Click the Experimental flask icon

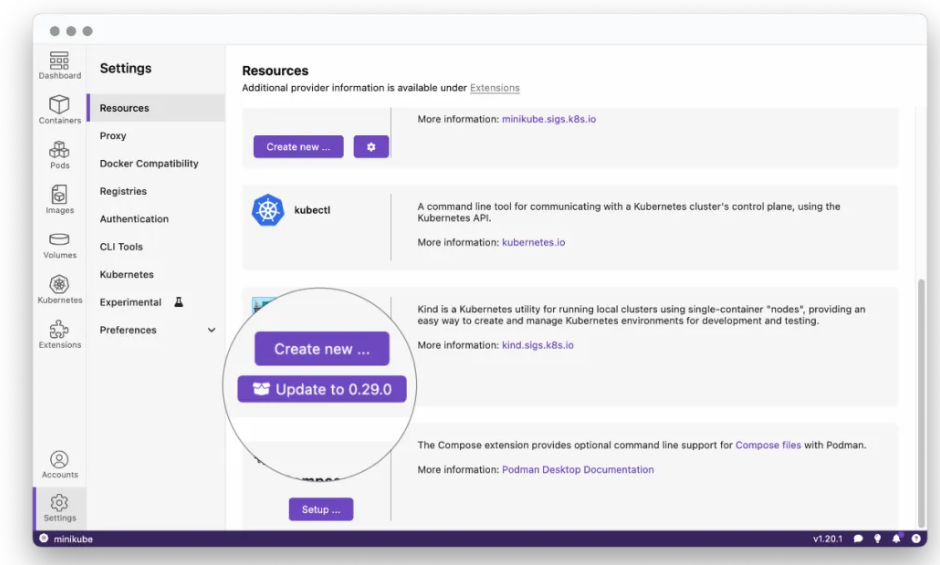(179, 302)
